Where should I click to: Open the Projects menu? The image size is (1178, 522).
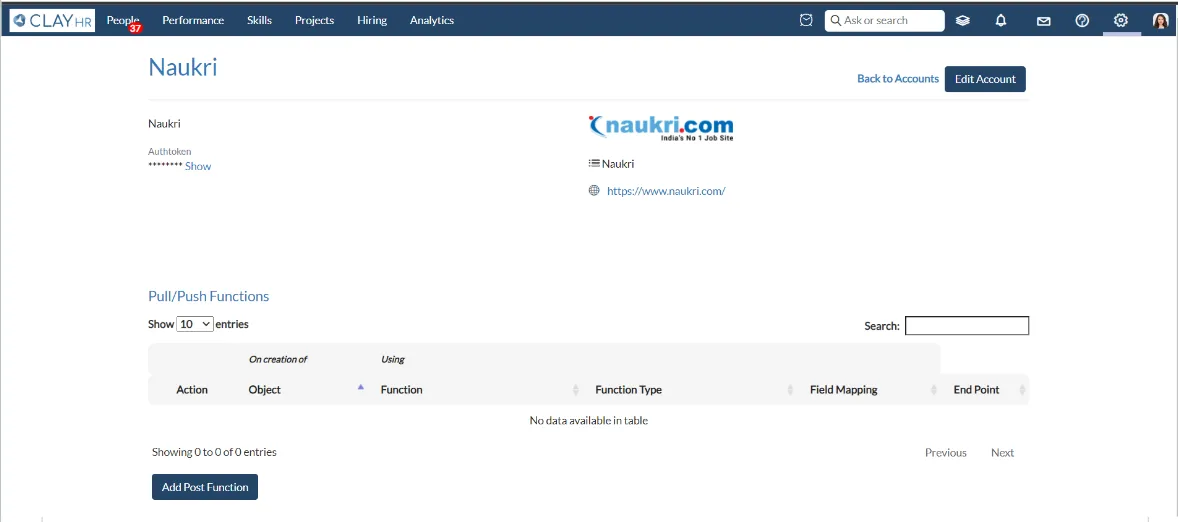coord(315,20)
